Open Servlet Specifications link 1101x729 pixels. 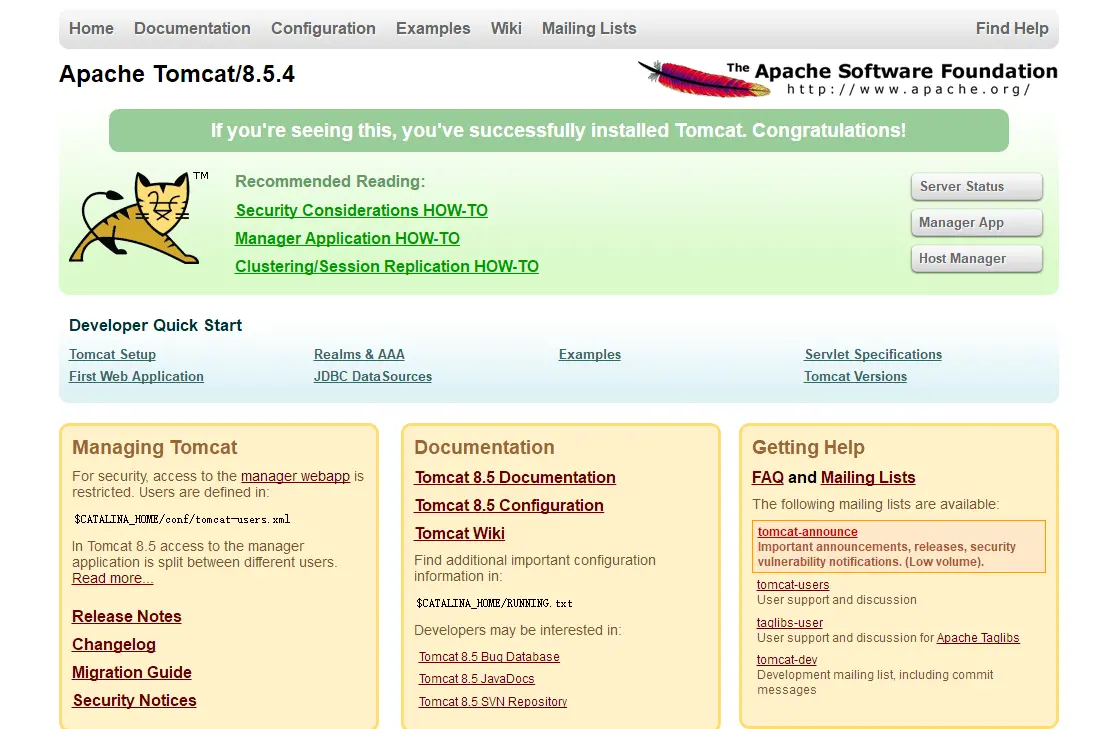click(873, 355)
